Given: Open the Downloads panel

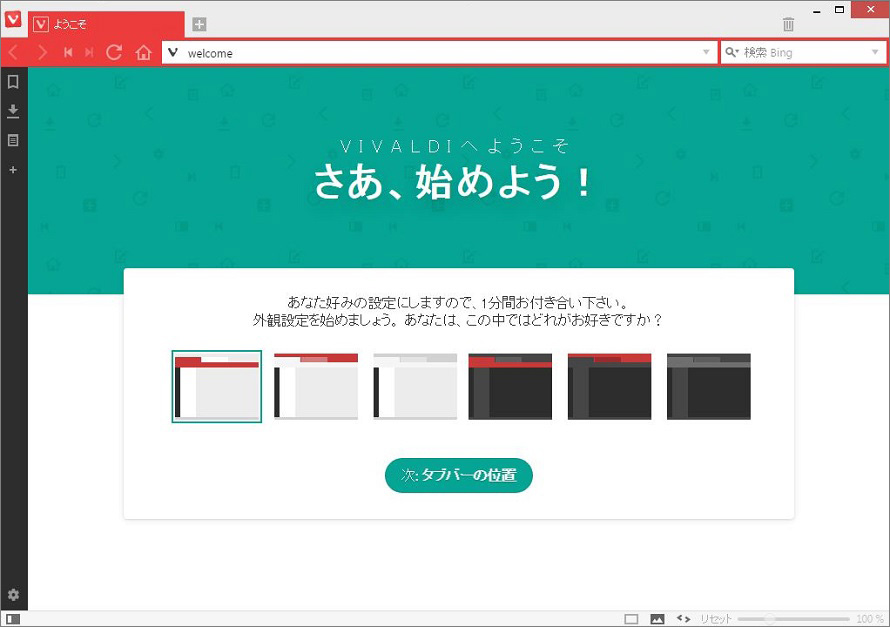Looking at the screenshot, I should pyautogui.click(x=13, y=111).
